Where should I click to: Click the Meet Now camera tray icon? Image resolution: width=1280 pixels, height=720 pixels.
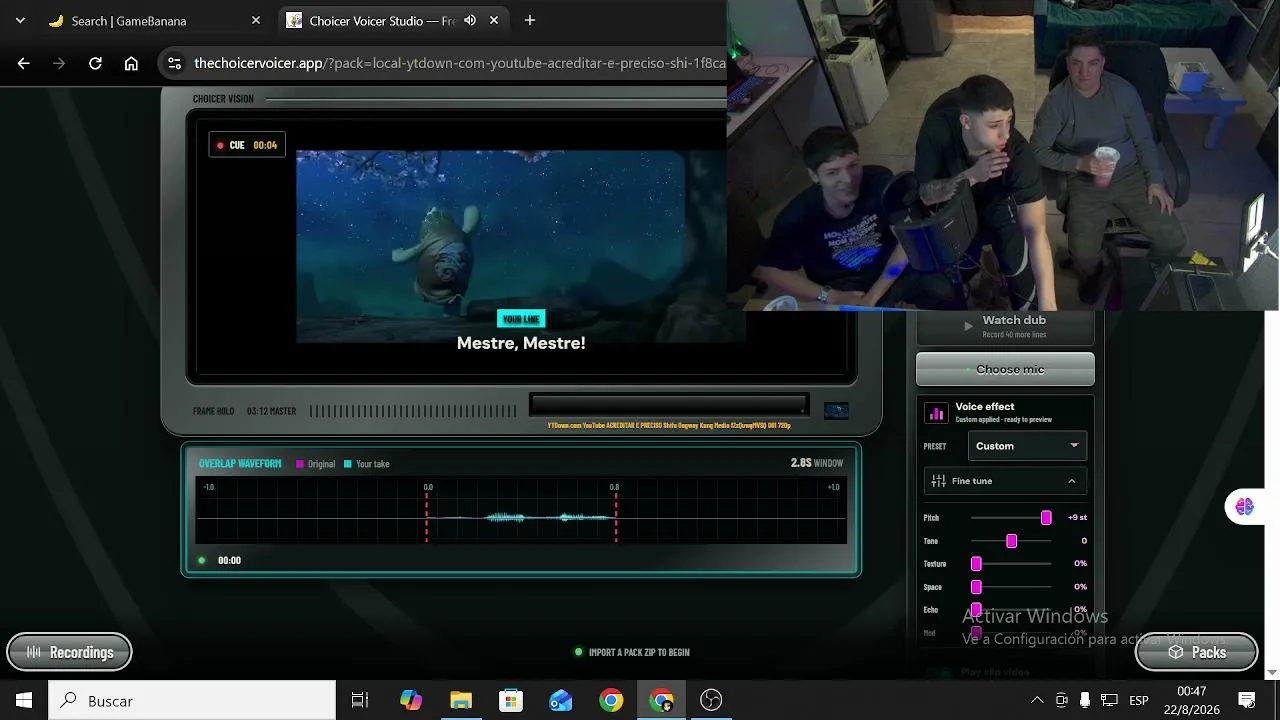coord(1062,700)
